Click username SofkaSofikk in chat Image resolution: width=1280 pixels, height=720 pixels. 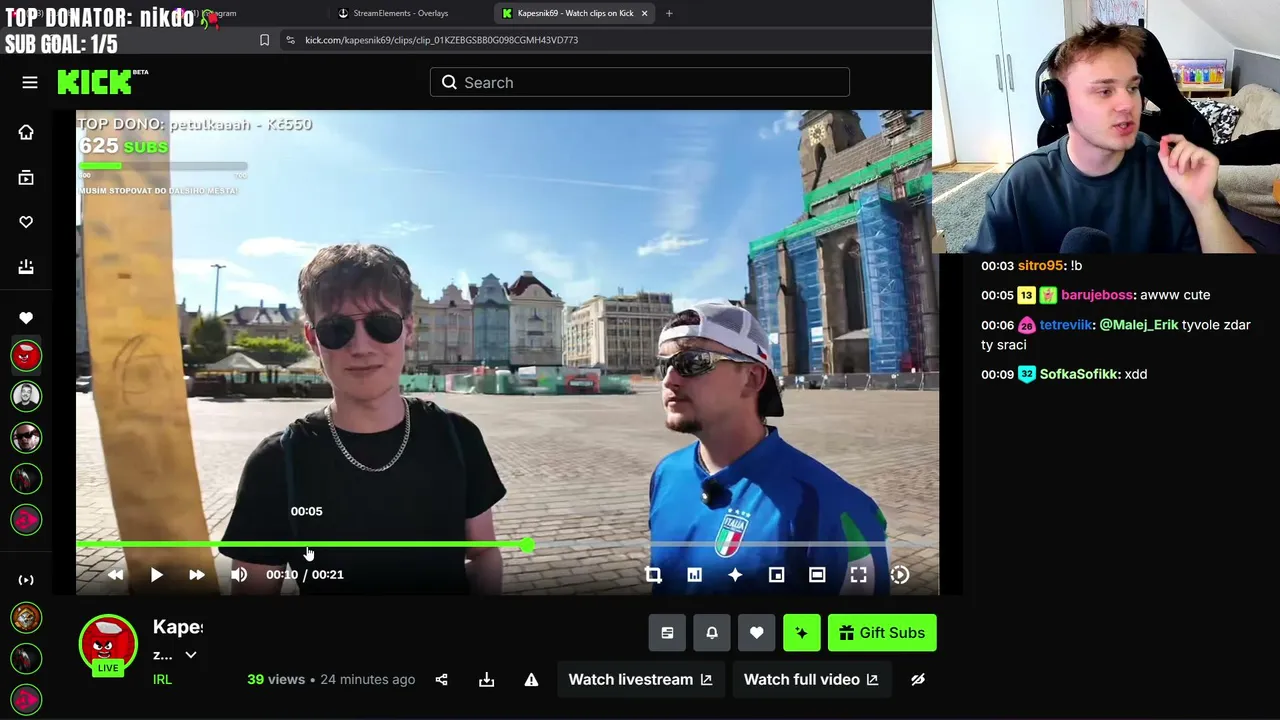coord(1079,374)
